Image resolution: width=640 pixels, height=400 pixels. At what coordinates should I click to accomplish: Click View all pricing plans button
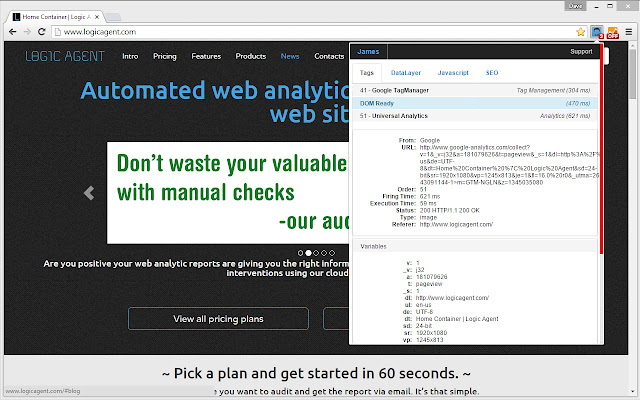[218, 319]
